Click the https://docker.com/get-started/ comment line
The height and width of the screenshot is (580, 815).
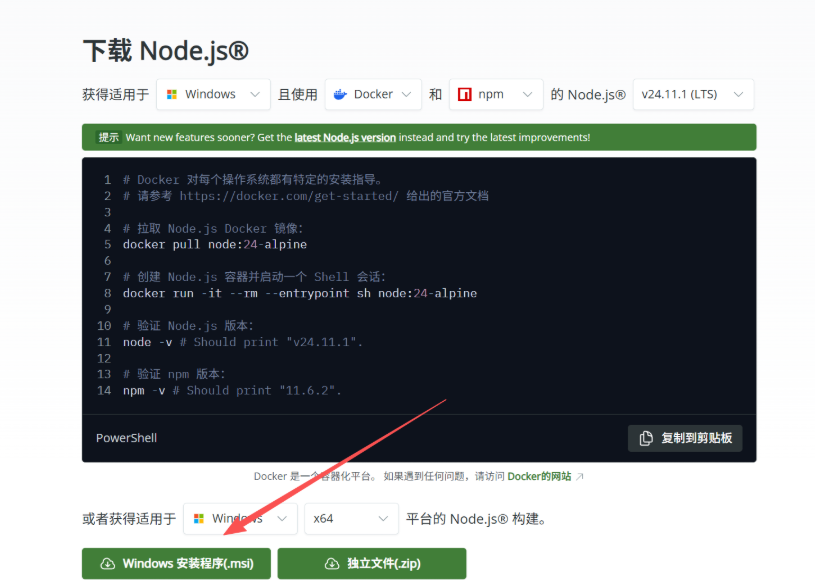(x=306, y=196)
